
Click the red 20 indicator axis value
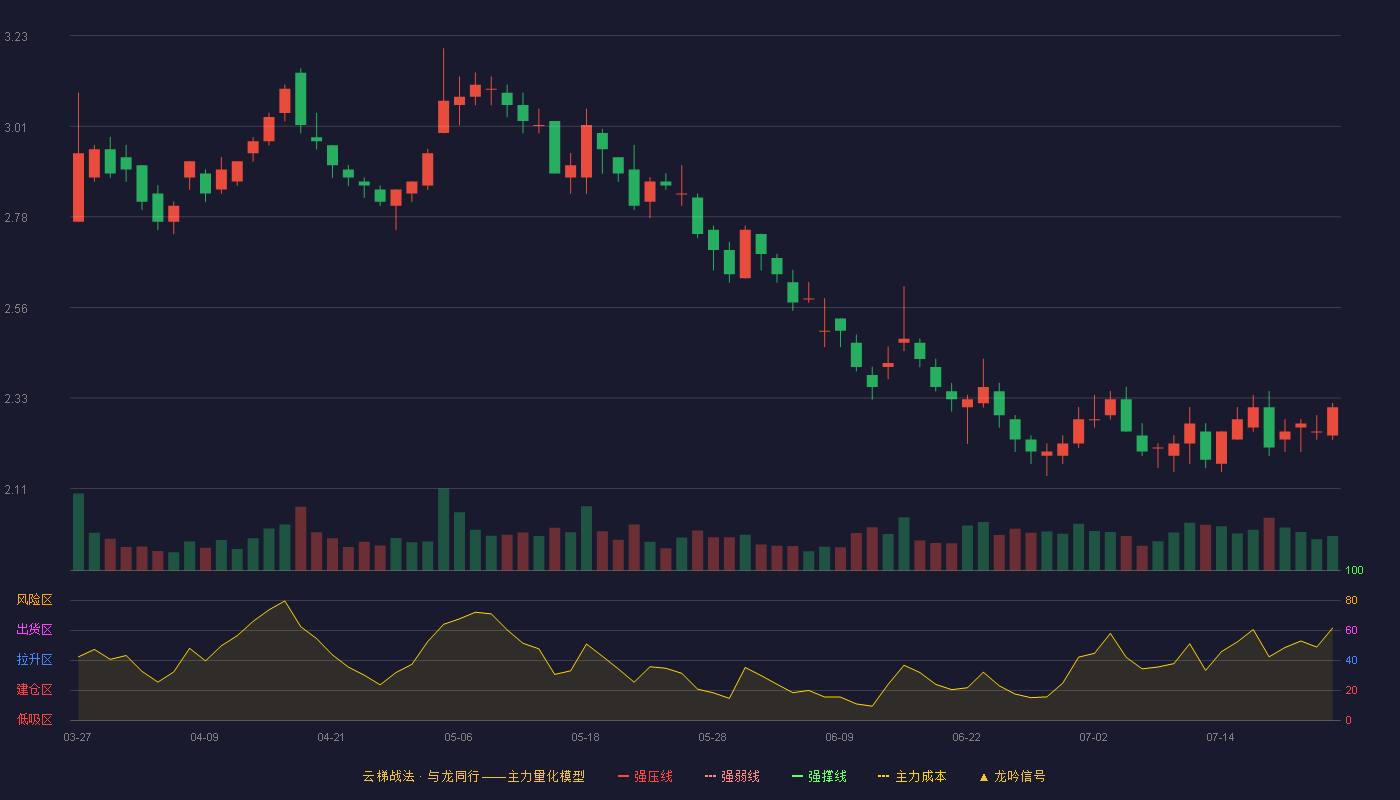pos(1351,691)
